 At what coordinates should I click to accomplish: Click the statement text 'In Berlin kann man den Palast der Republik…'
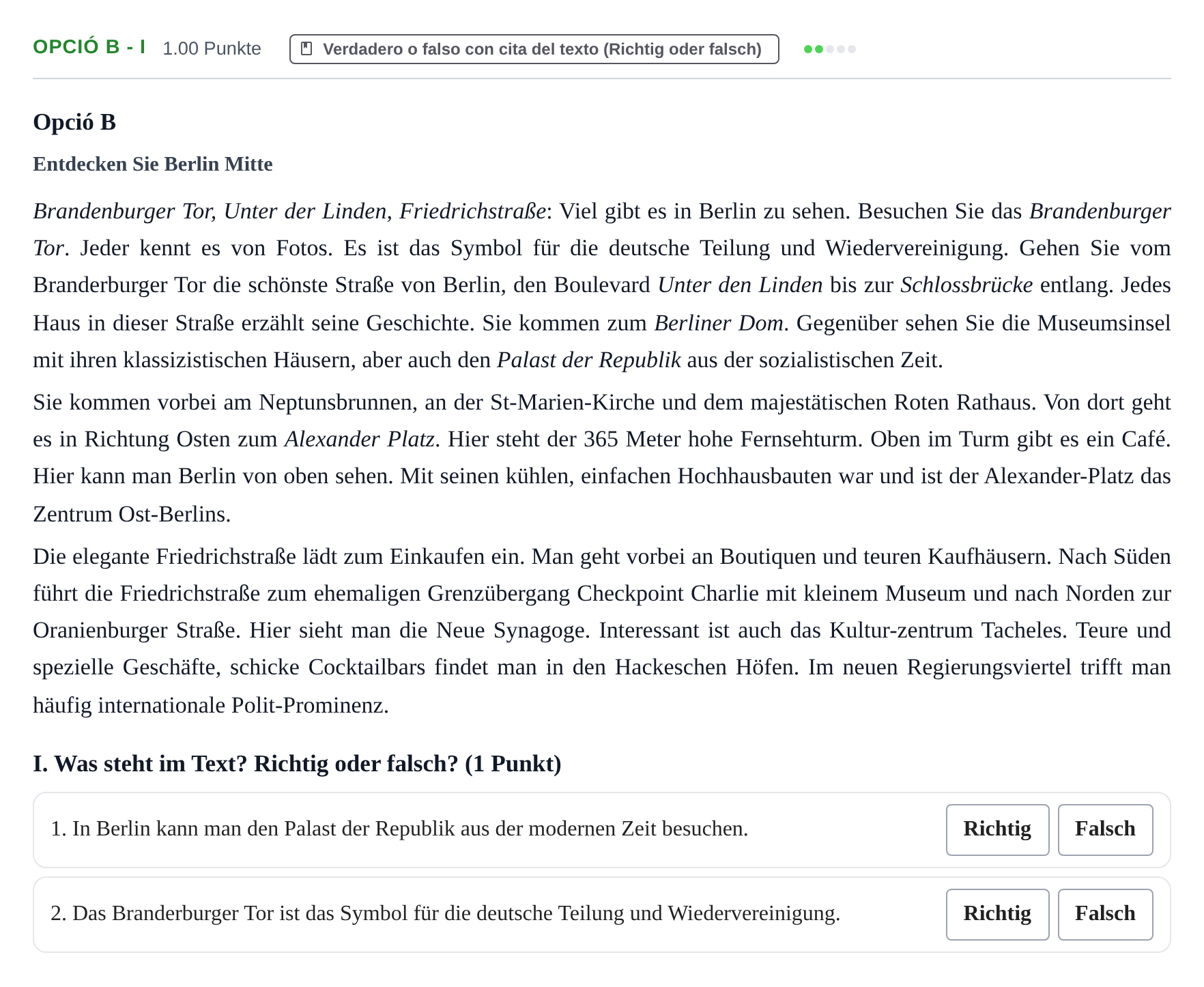click(410, 829)
